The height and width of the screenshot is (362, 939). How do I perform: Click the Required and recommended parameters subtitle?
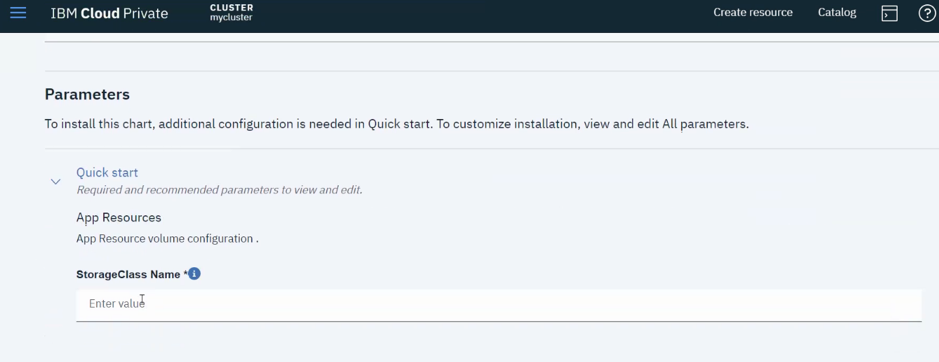point(219,190)
